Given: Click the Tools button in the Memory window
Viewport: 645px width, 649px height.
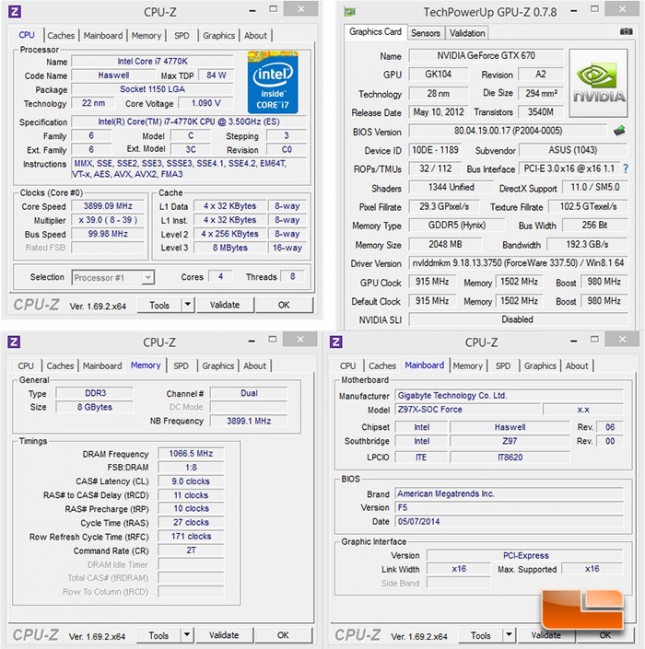Looking at the screenshot, I should pyautogui.click(x=159, y=635).
